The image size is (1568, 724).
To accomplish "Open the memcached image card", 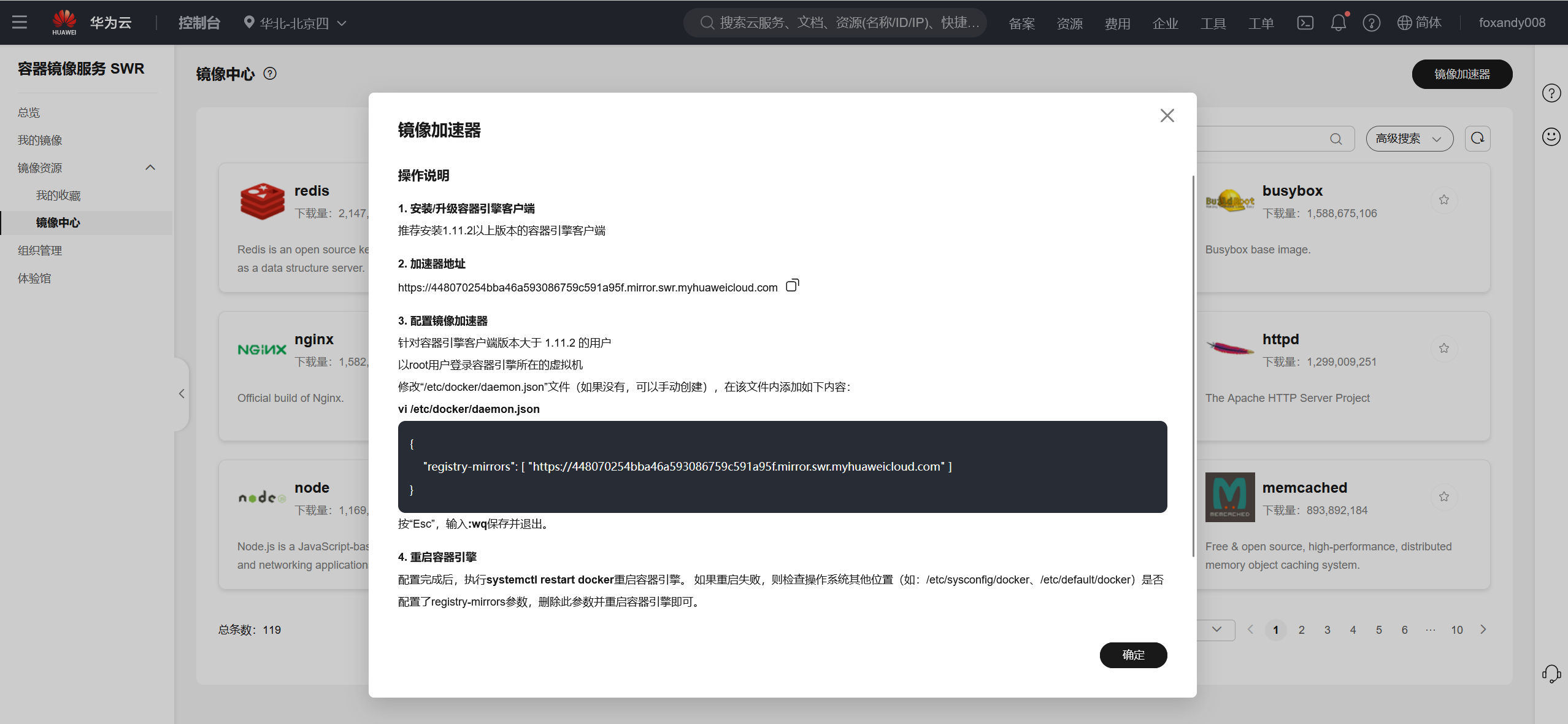I will pyautogui.click(x=1343, y=525).
